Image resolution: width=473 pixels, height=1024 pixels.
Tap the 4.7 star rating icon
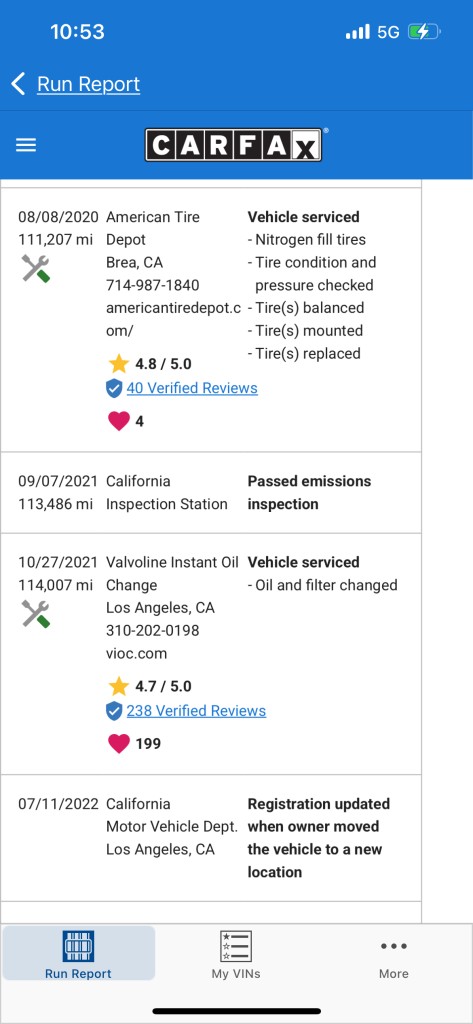118,686
